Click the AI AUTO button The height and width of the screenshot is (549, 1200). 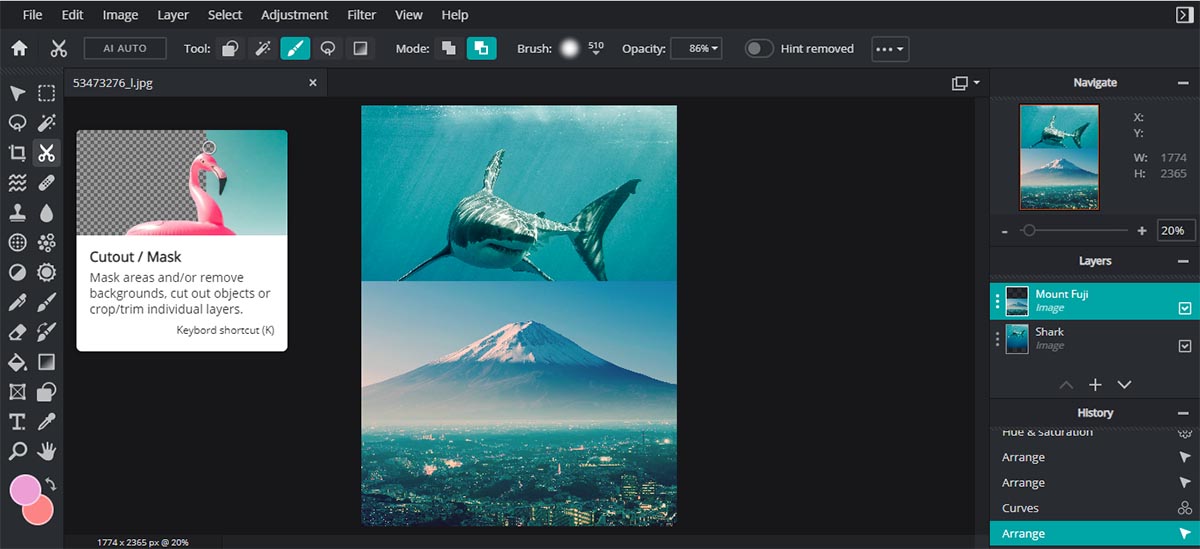pos(125,48)
